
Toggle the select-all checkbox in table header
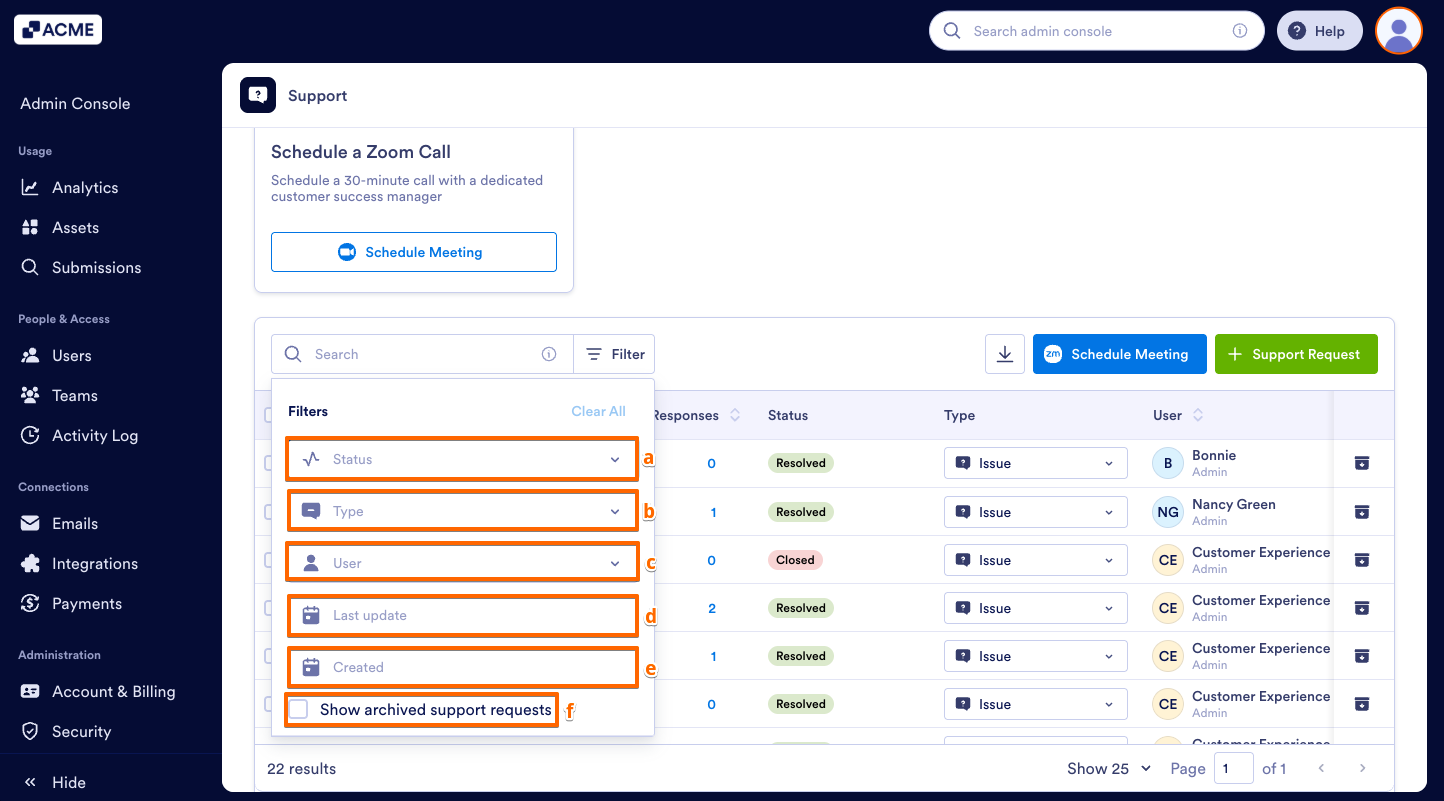coord(268,415)
